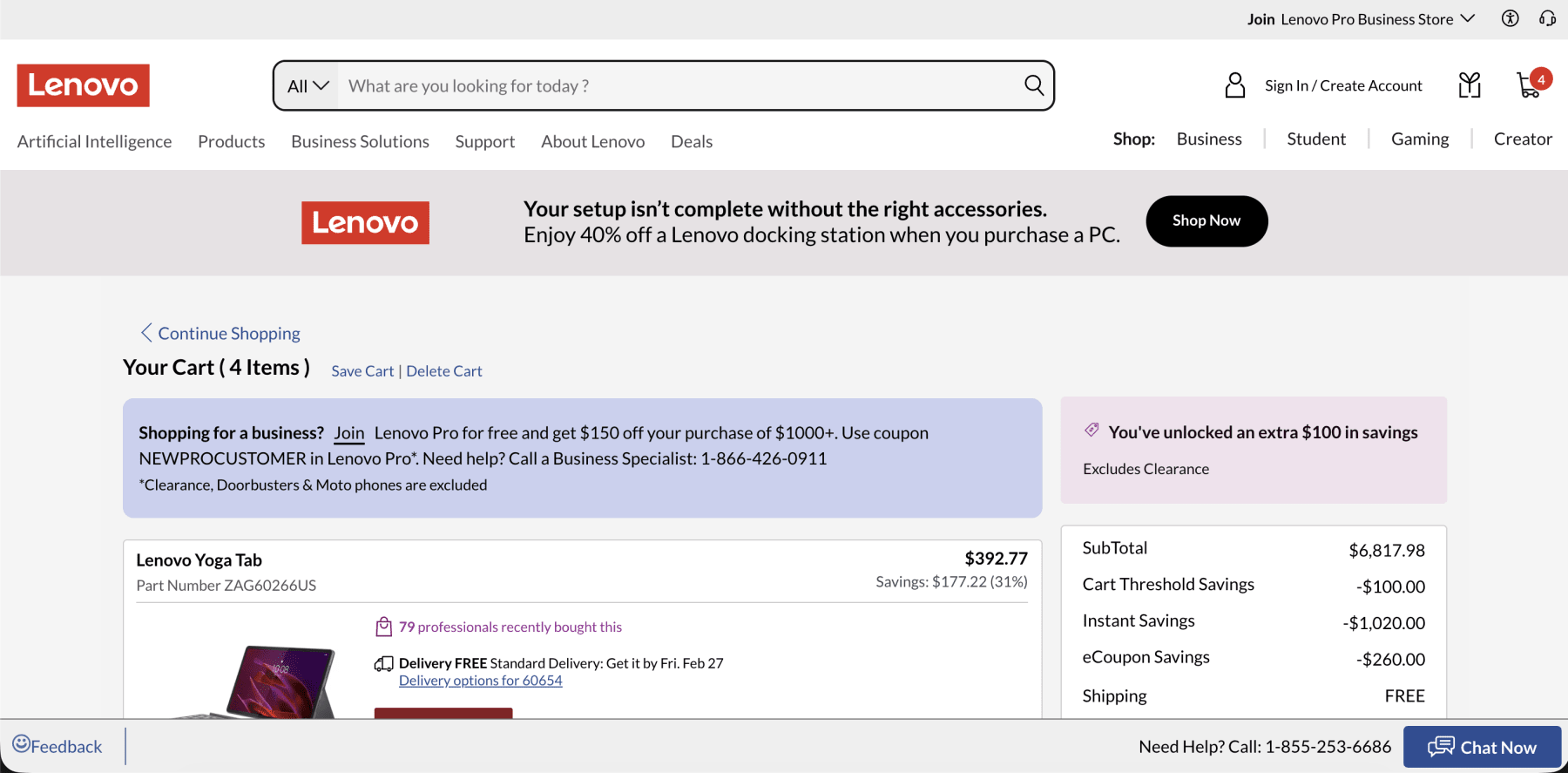Go to the Creator shop

(1523, 139)
